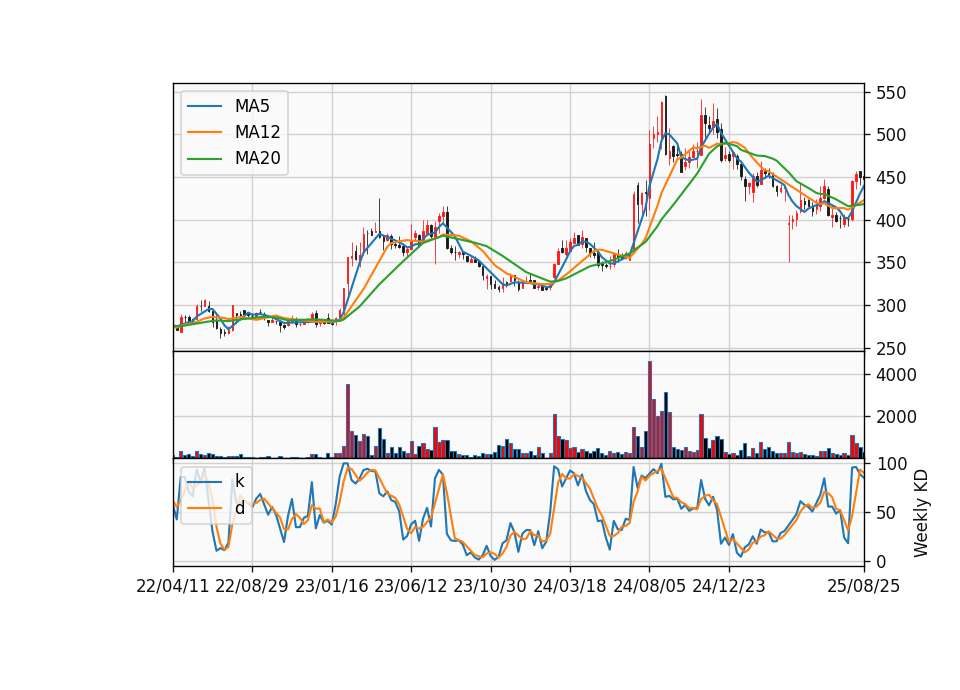Click the 300 price axis tick
The image size is (960, 690).
891,306
